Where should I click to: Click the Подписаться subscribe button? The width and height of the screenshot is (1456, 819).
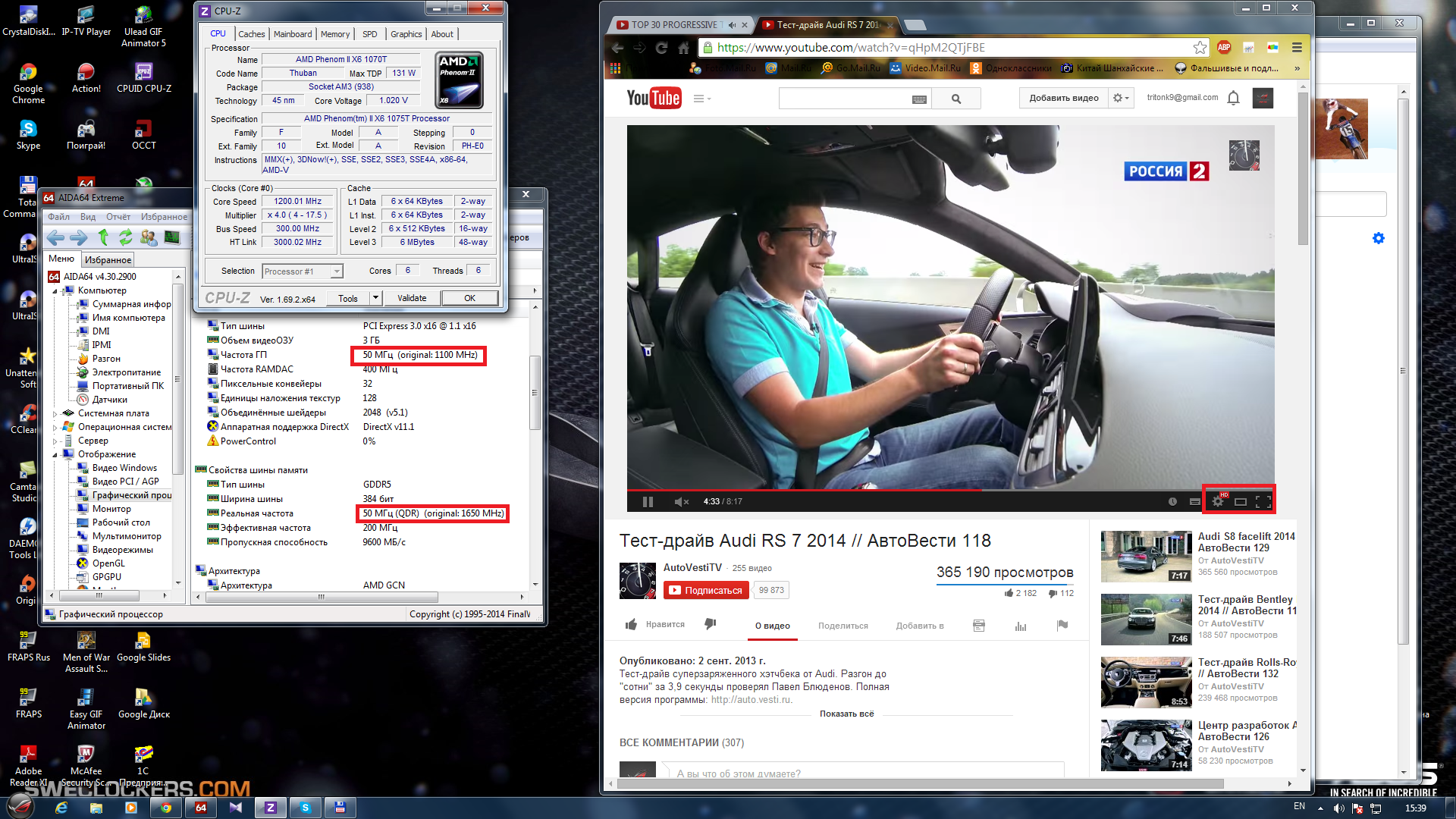(x=707, y=590)
